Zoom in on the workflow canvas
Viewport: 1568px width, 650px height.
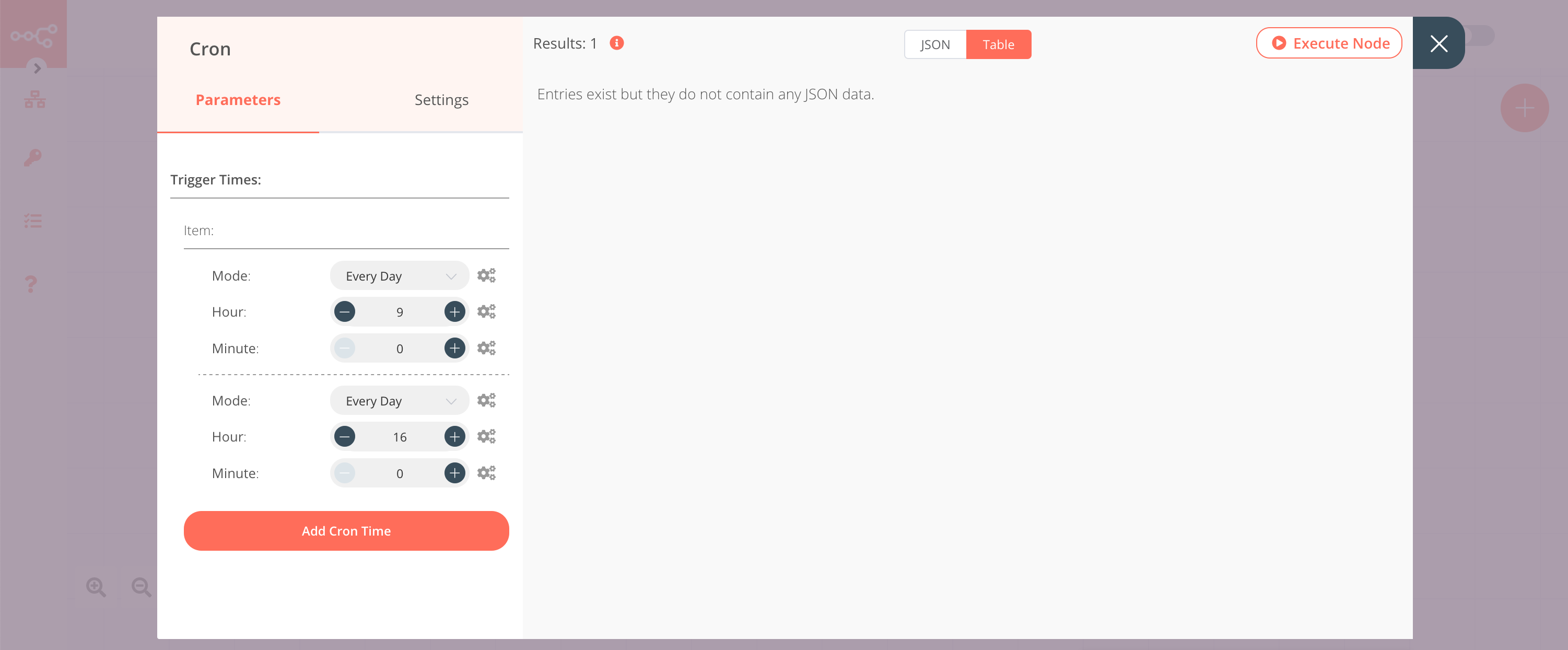[95, 587]
